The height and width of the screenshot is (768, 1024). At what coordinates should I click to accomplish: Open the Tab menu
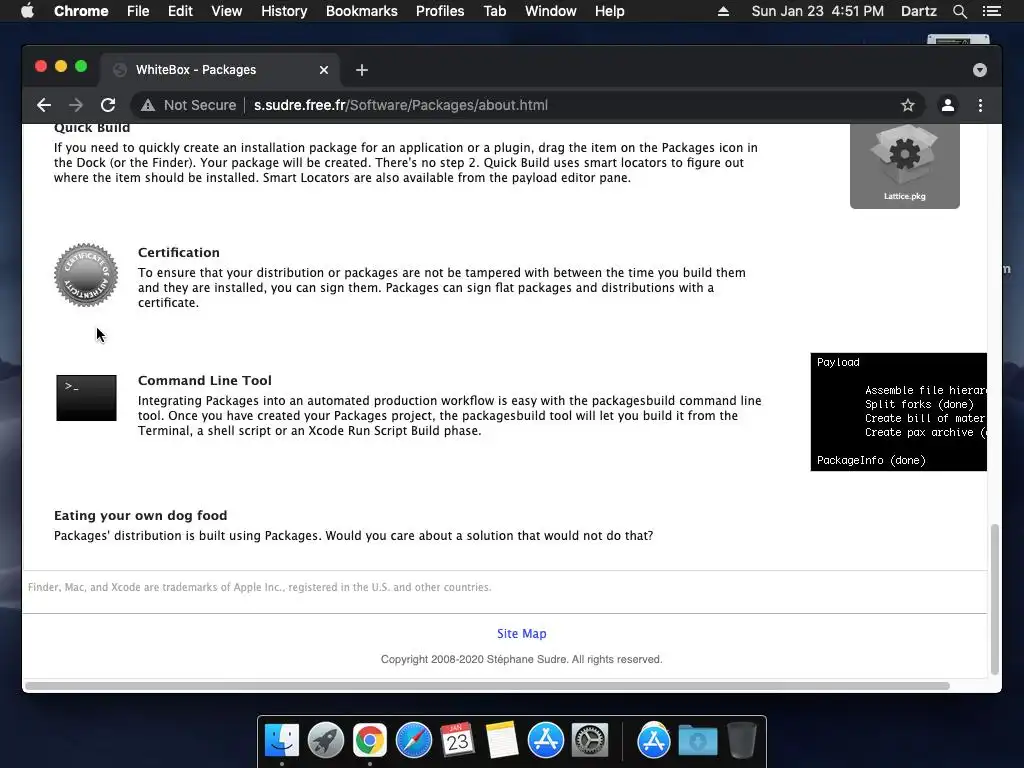click(495, 11)
